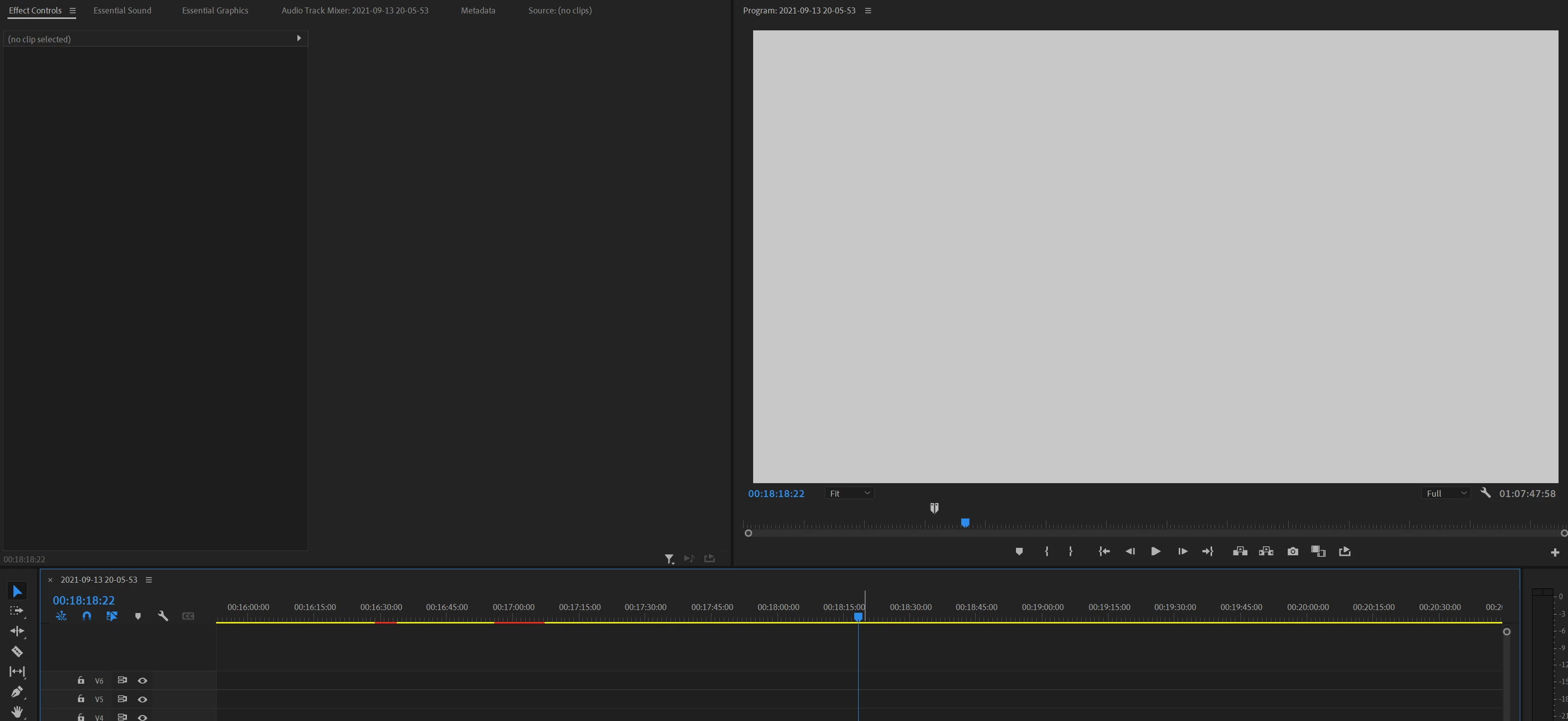Open Timeline display settings wrench
Image resolution: width=1568 pixels, height=721 pixels.
(x=162, y=616)
